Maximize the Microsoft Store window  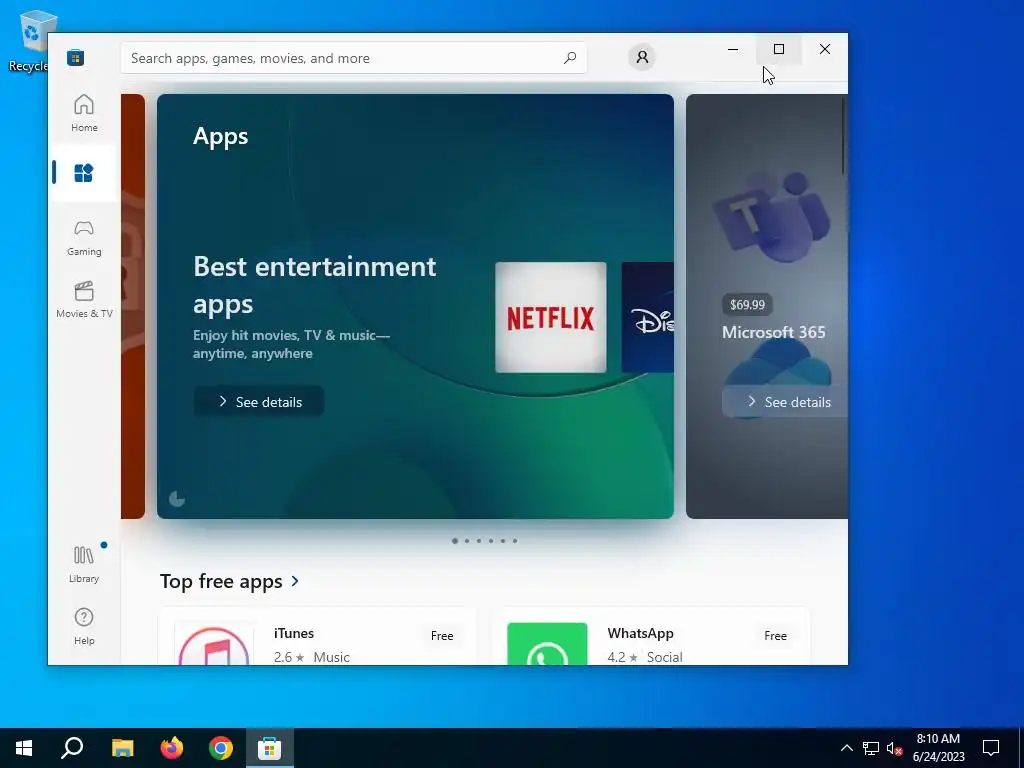coord(779,49)
